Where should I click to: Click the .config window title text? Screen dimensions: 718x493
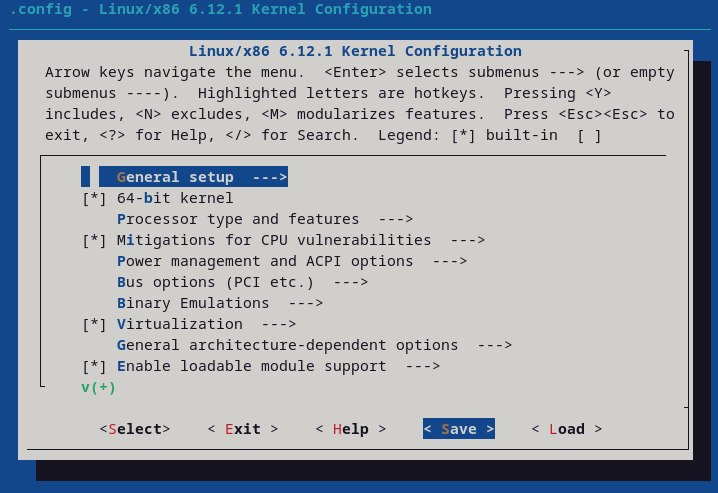pyautogui.click(x=220, y=9)
